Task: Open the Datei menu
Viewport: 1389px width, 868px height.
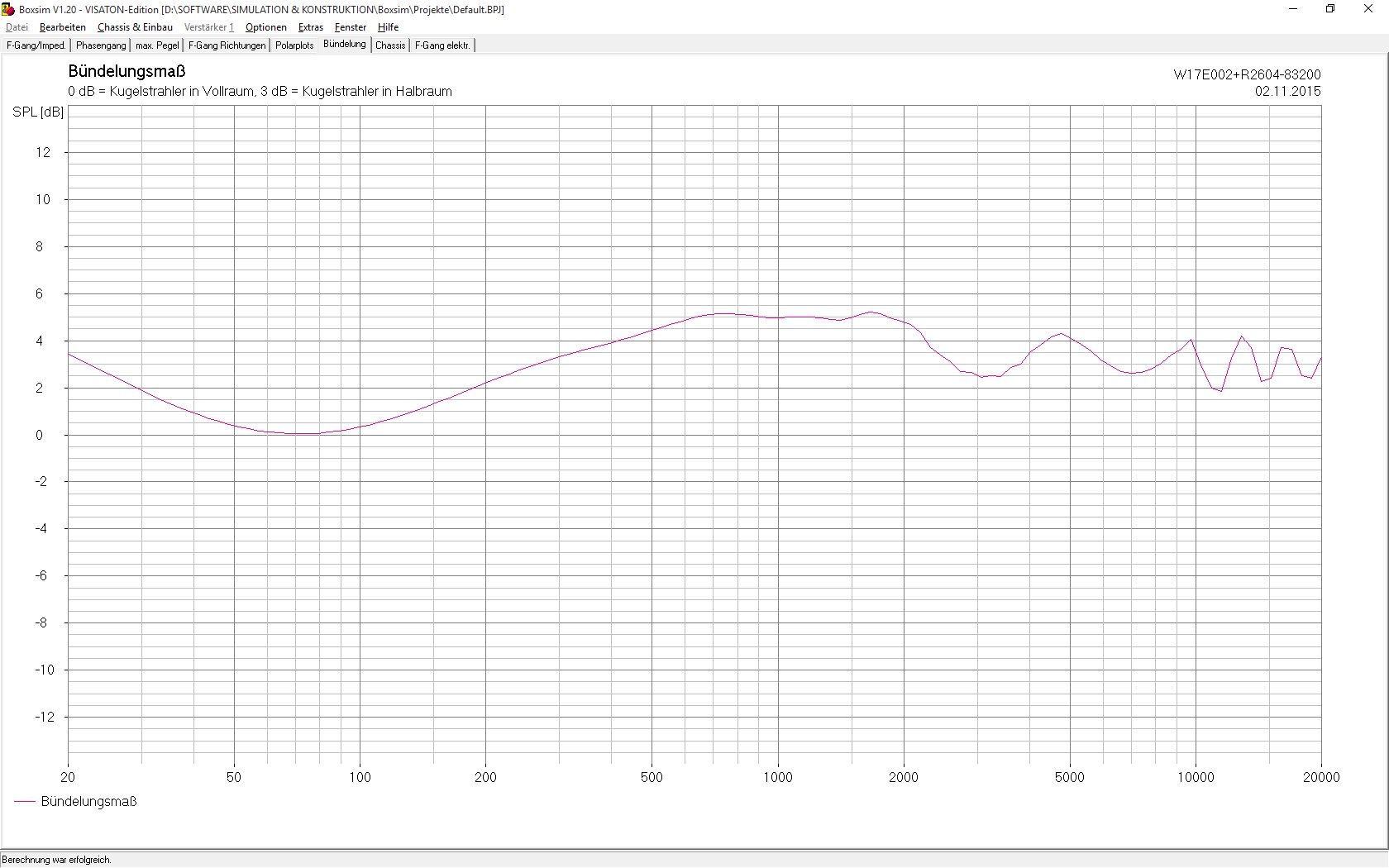Action: point(17,27)
